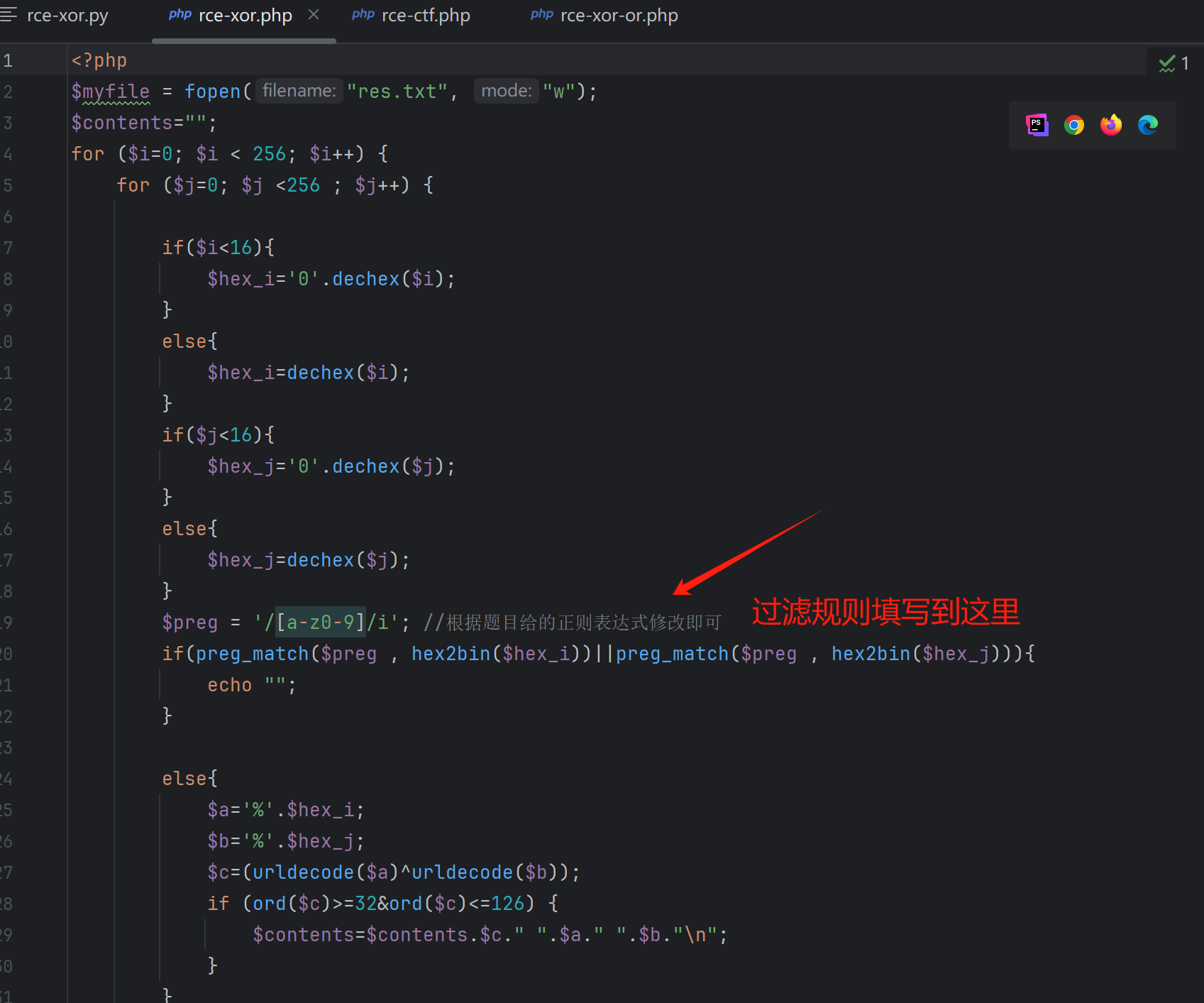Viewport: 1204px width, 1003px height.
Task: Open the rce-xor-or.php tab
Action: click(618, 16)
